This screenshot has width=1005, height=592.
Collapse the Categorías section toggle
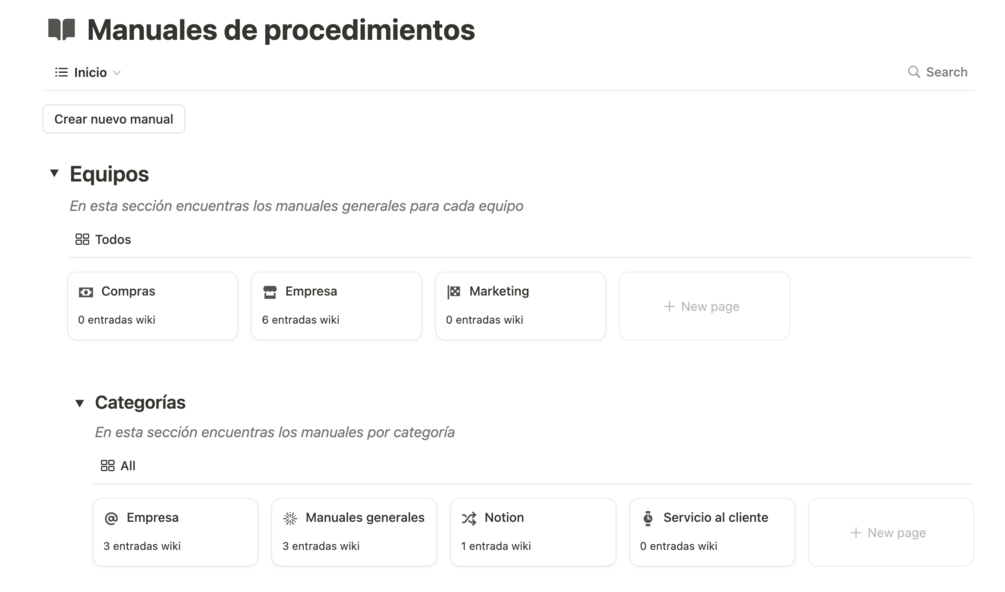[80, 403]
